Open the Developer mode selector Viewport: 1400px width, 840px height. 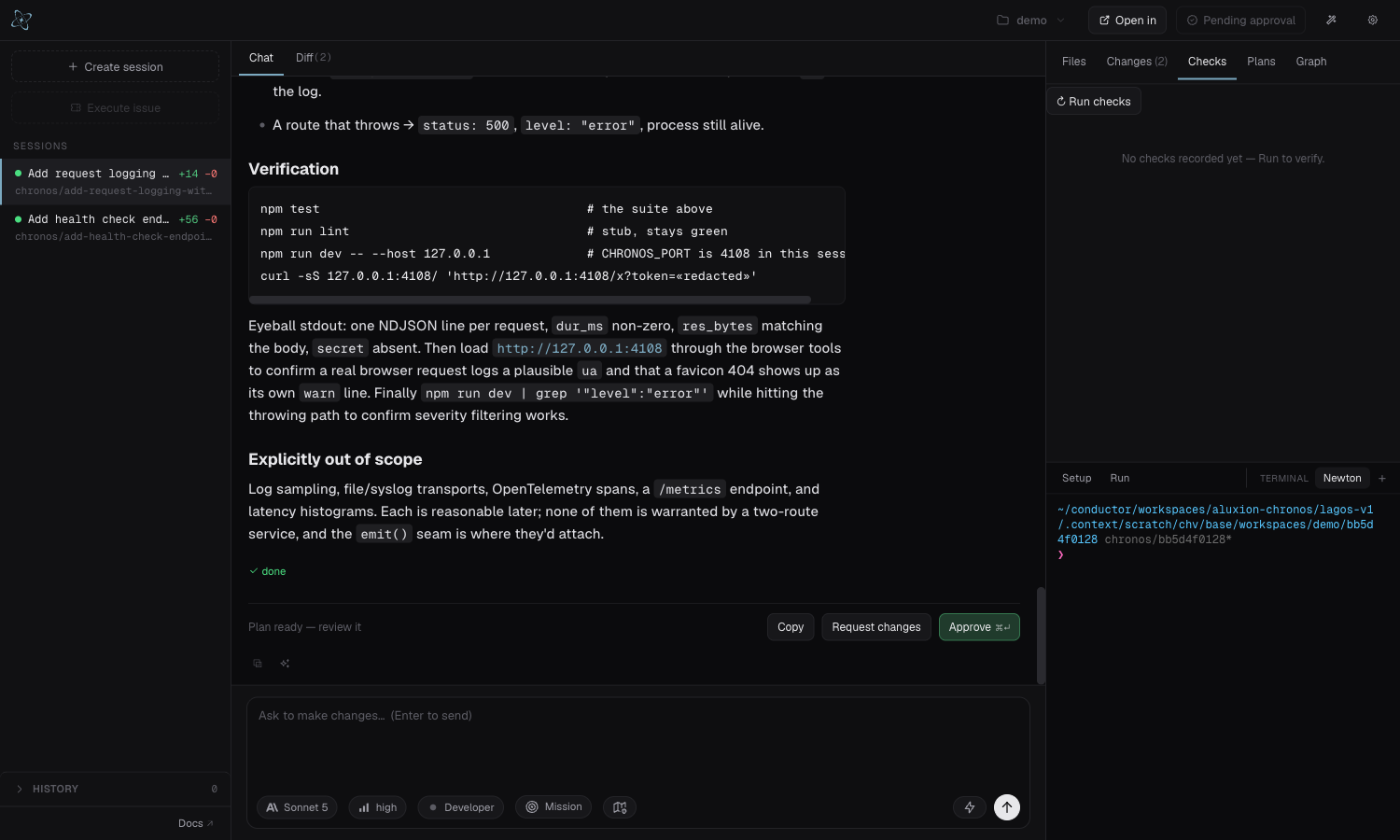point(462,807)
